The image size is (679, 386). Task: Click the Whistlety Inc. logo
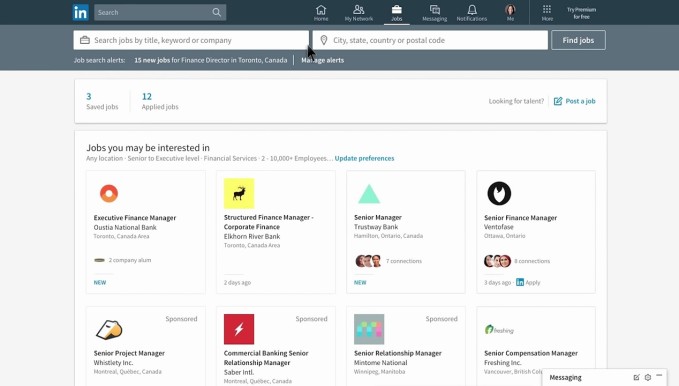[x=109, y=329]
